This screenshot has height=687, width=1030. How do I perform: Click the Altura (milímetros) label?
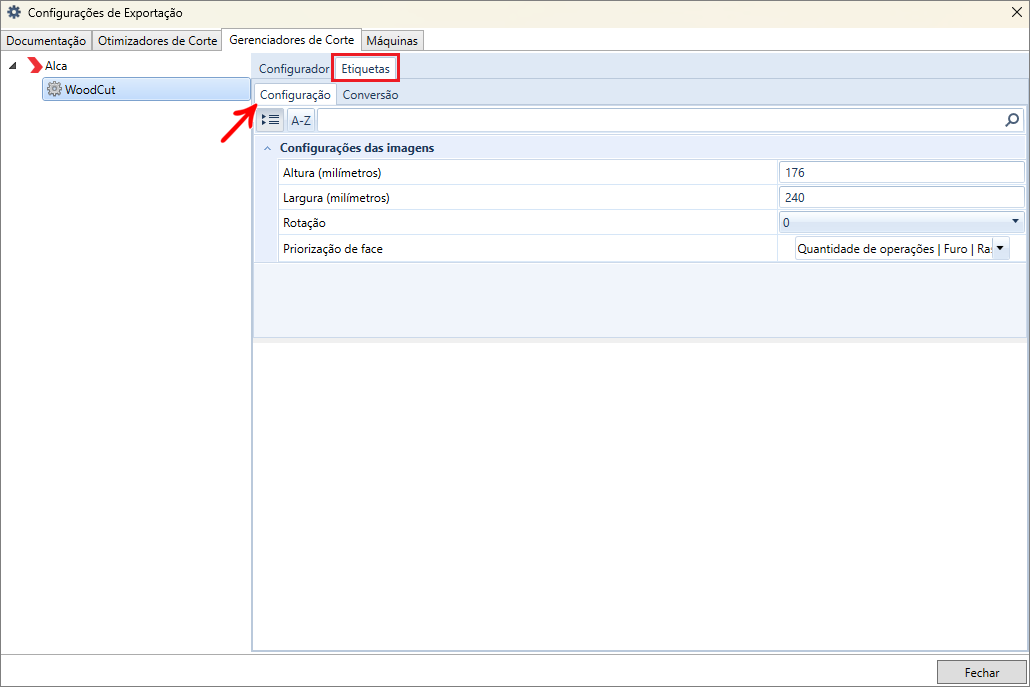click(x=332, y=173)
